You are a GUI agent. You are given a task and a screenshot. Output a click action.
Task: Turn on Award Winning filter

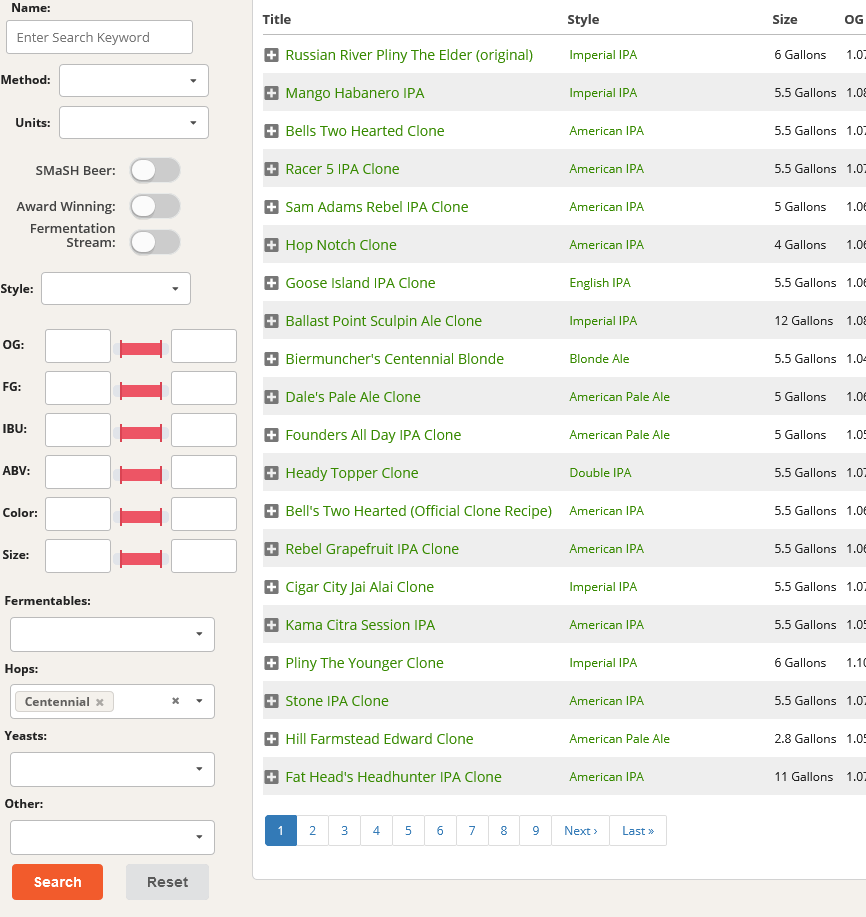coord(155,206)
